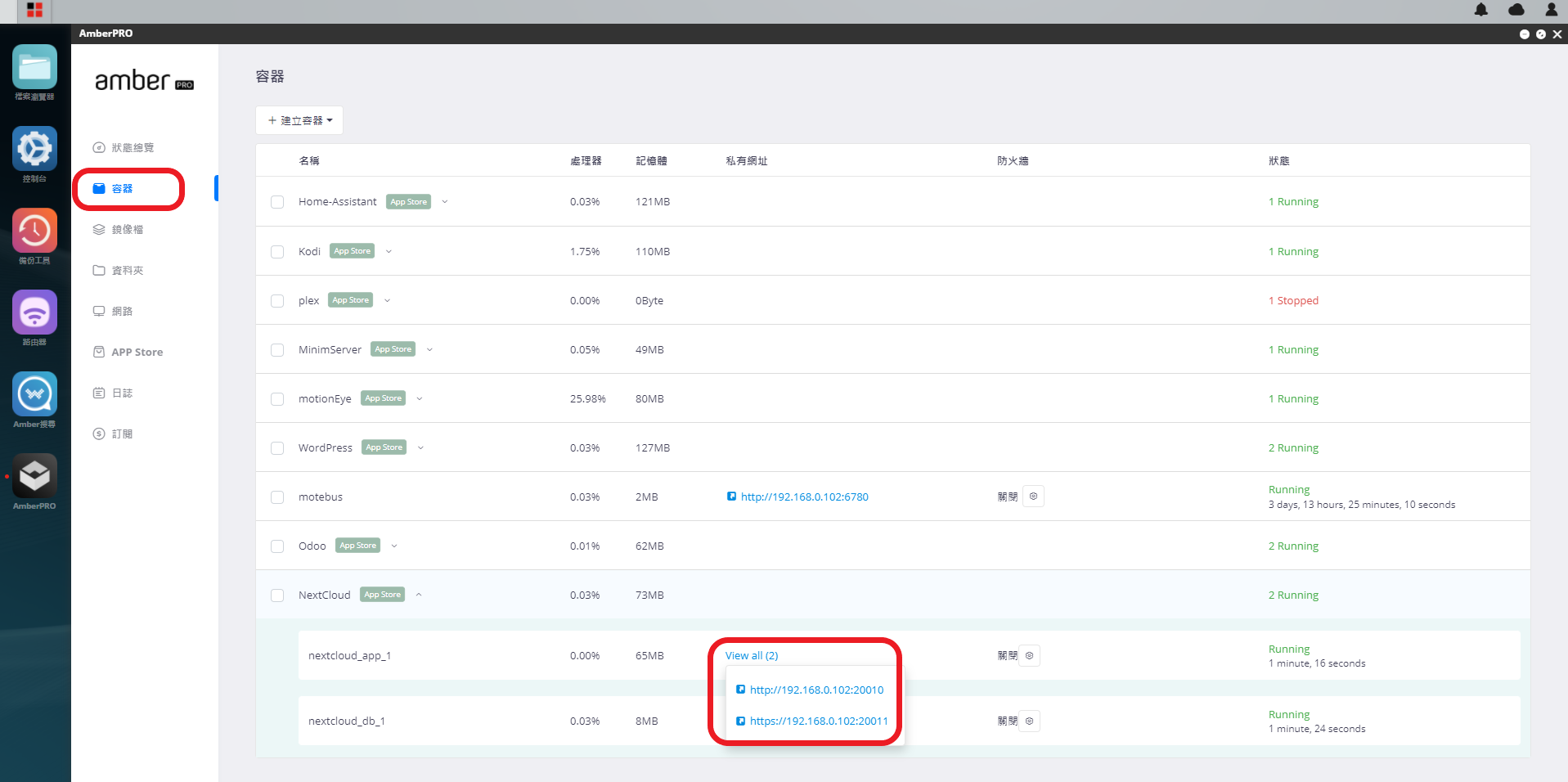This screenshot has width=1568, height=782.
Task: Select the NextCloud checkbox
Action: click(277, 595)
